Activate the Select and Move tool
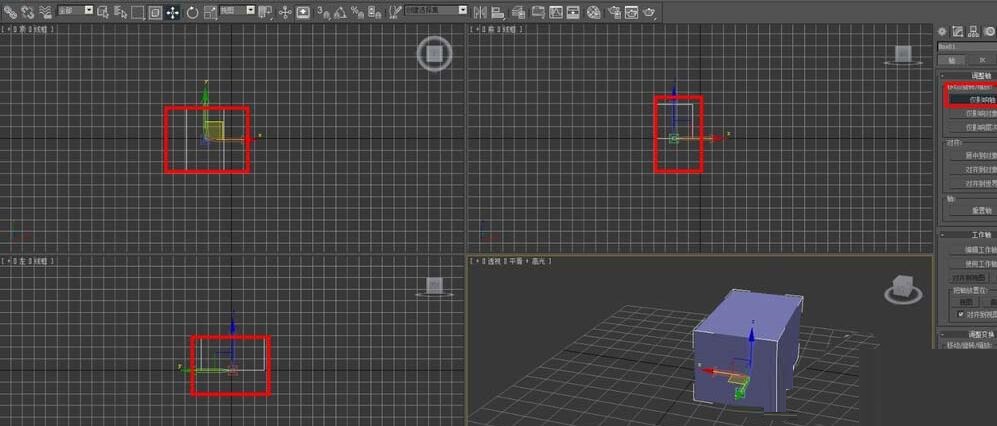Screen dimensions: 997x426 point(173,12)
